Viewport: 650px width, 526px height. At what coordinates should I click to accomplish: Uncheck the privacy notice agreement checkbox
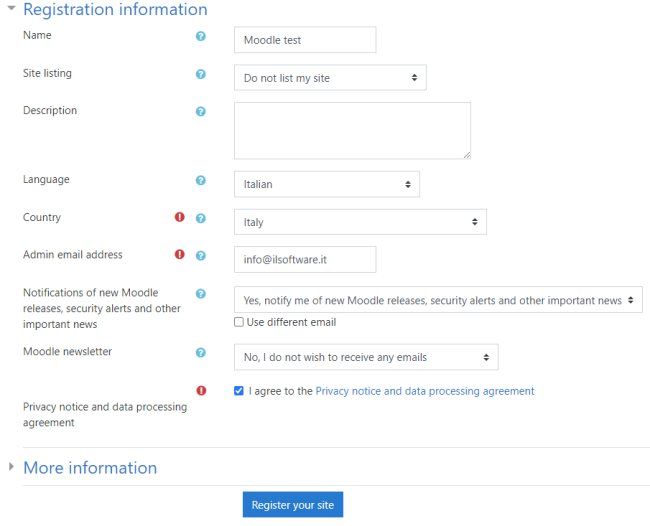(x=238, y=391)
